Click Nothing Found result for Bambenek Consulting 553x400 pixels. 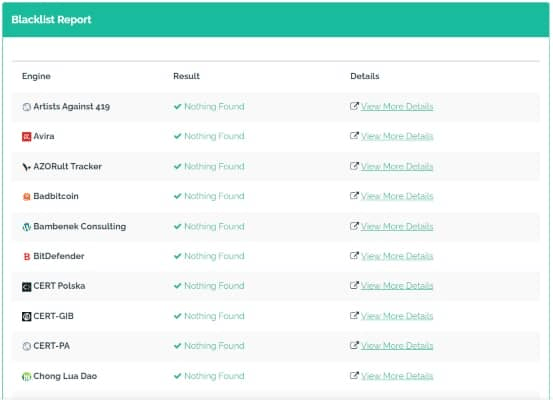(214, 226)
